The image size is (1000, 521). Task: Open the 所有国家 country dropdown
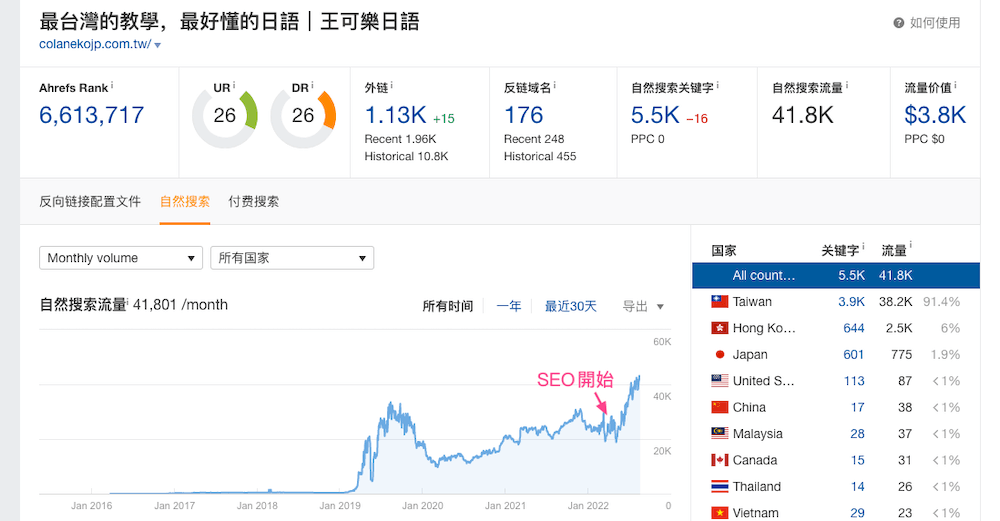[x=292, y=258]
